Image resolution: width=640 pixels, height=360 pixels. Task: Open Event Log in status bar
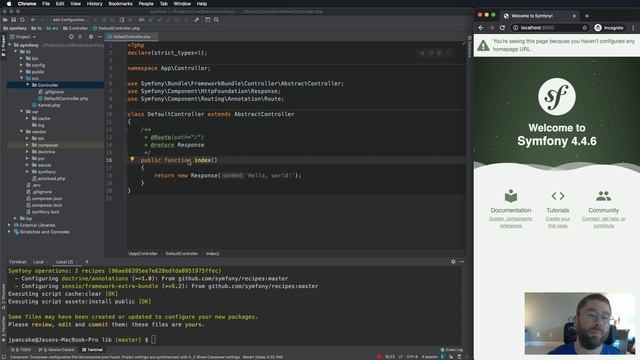[452, 350]
